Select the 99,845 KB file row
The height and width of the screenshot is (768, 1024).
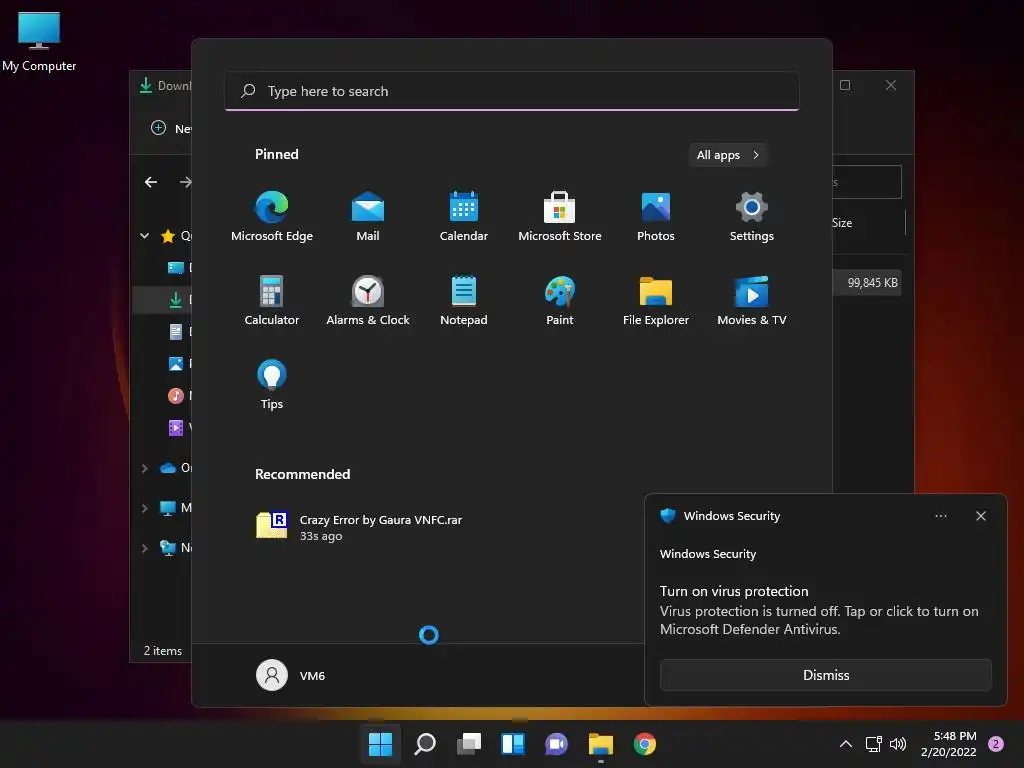pos(867,283)
